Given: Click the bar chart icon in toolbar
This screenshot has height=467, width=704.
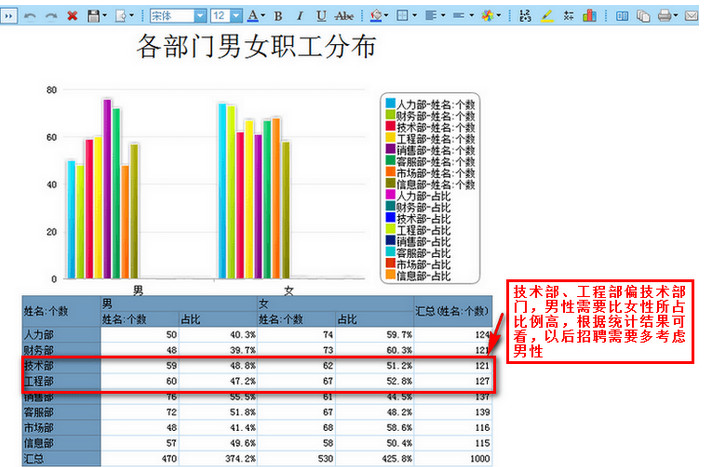Looking at the screenshot, I should click(589, 16).
